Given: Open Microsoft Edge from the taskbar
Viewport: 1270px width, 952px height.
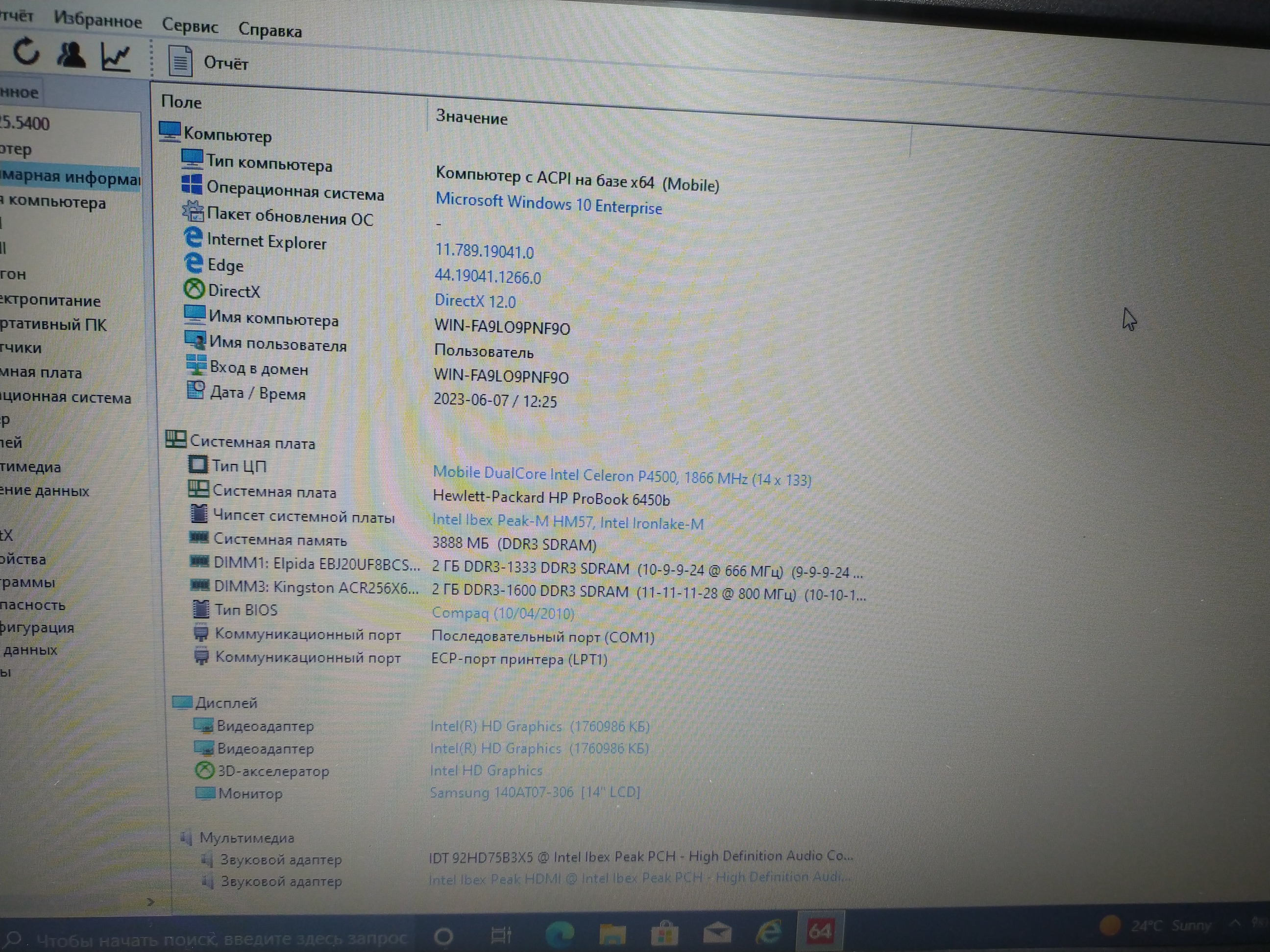Looking at the screenshot, I should (560, 935).
